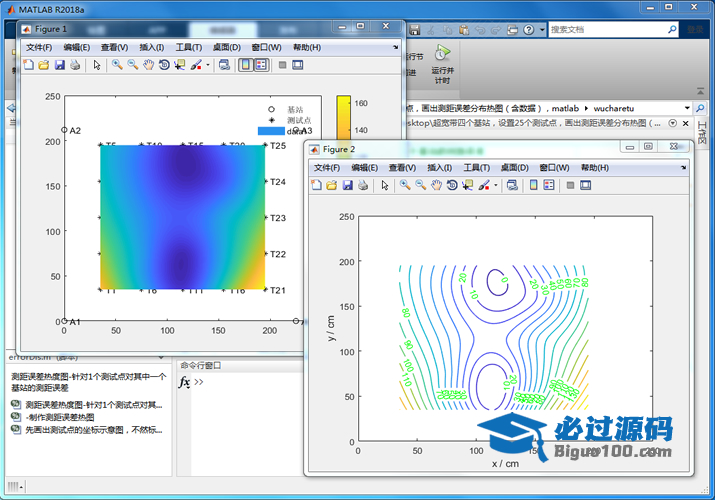Toggle Insert Colorbar button in Figure 1
Screen dimensions: 715x500
click(246, 65)
